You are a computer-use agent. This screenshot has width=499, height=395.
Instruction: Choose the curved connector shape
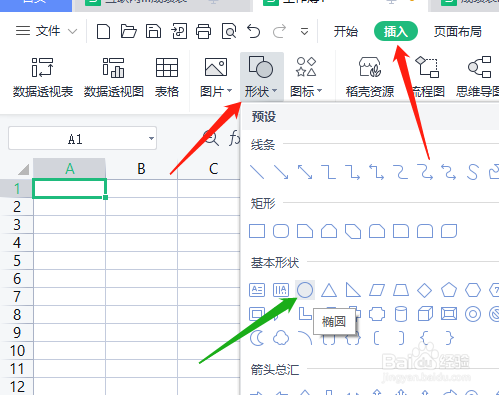(401, 172)
